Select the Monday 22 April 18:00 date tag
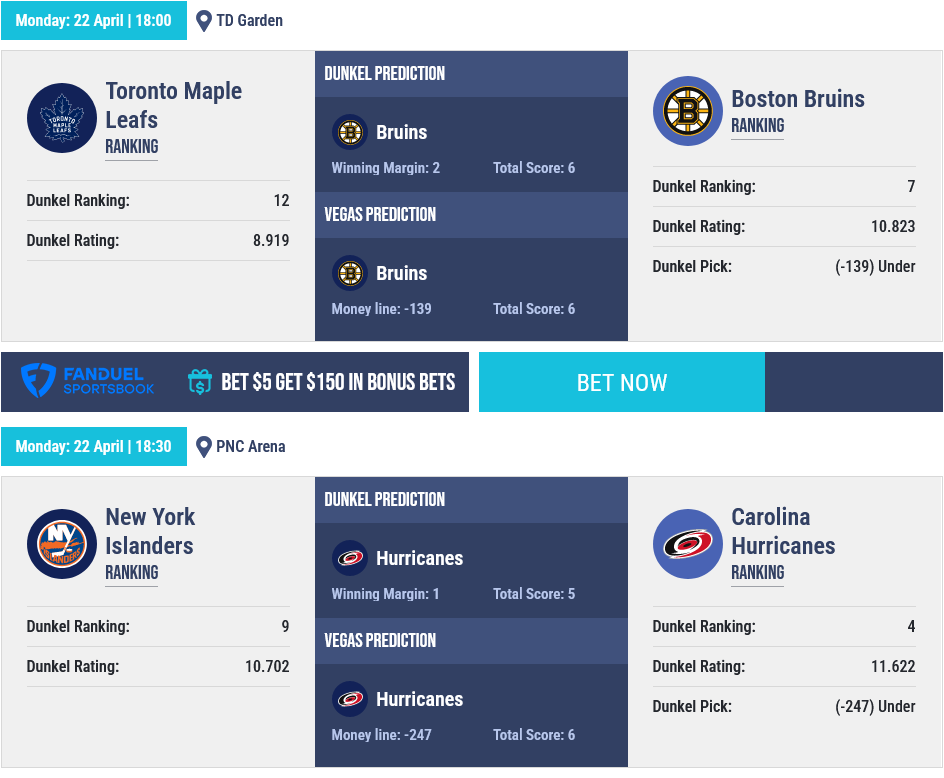The height and width of the screenshot is (778, 944). [94, 20]
